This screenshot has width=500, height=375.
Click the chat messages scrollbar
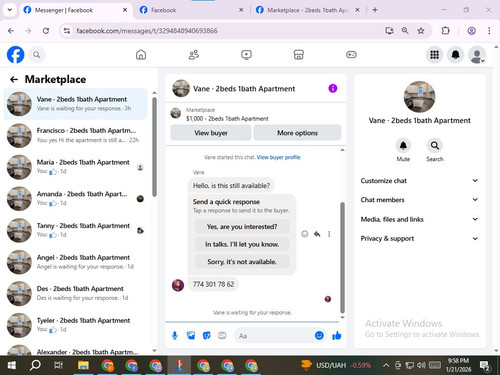click(x=342, y=257)
